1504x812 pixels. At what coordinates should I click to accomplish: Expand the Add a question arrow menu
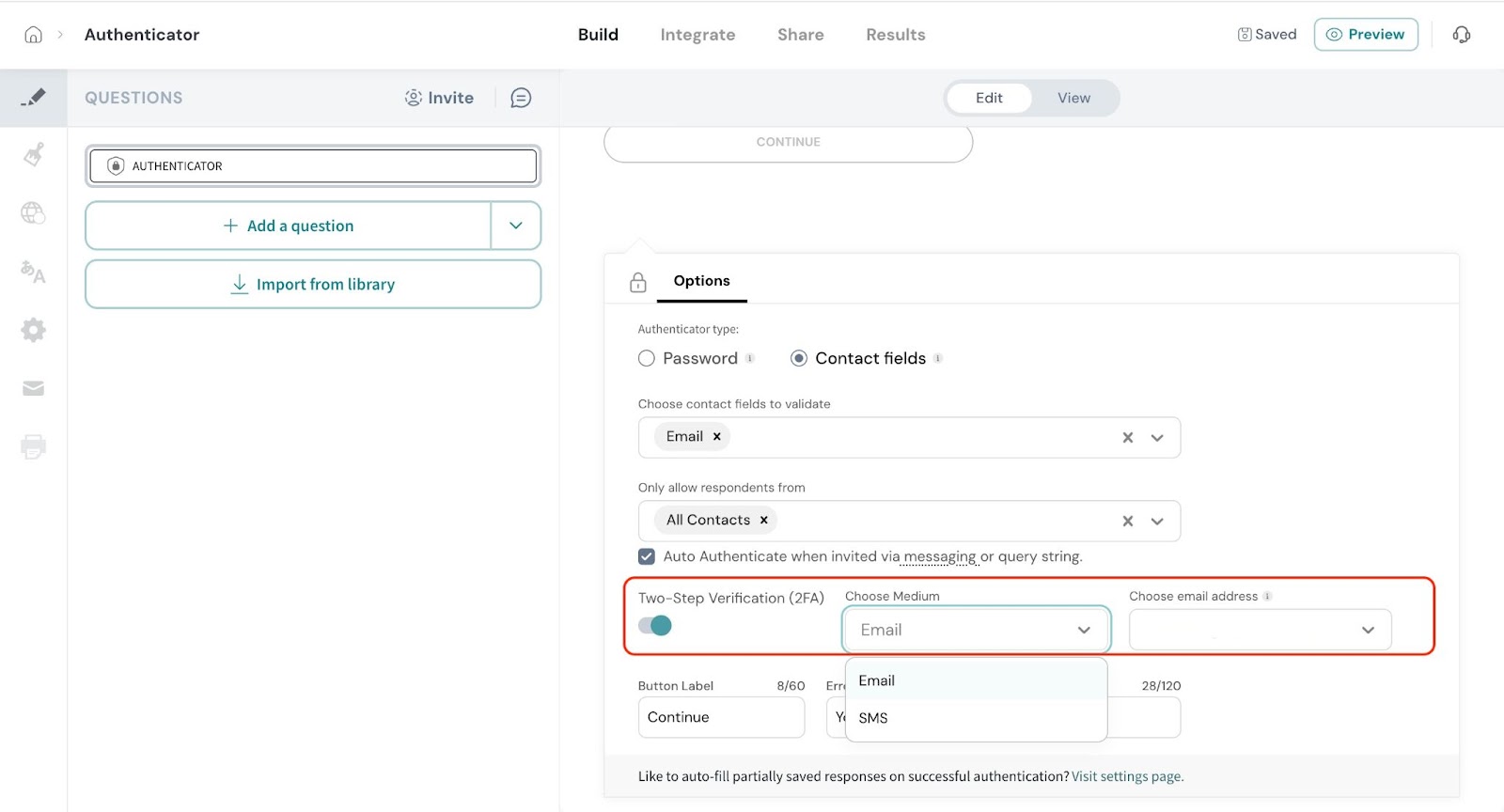pos(516,226)
